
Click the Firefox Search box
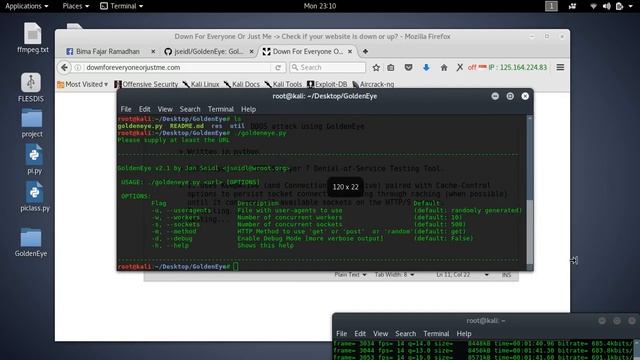[x=327, y=67]
